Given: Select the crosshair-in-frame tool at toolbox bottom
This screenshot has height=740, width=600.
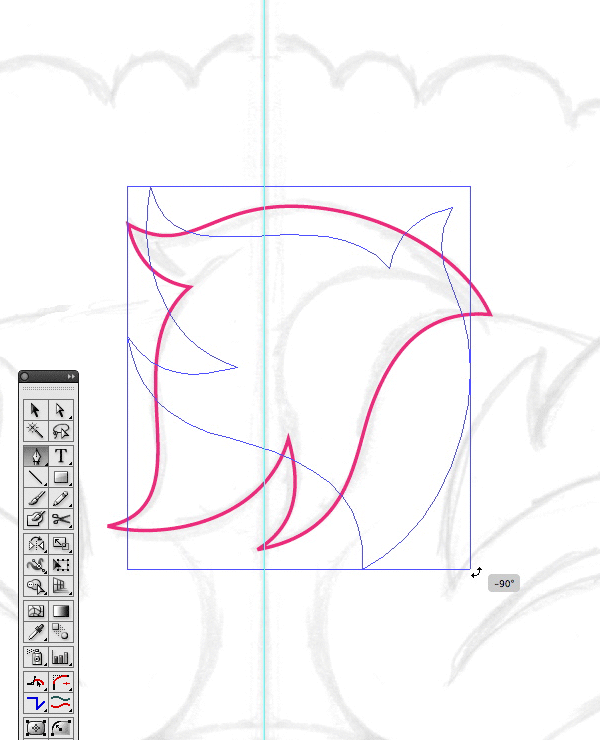Looking at the screenshot, I should point(36,728).
